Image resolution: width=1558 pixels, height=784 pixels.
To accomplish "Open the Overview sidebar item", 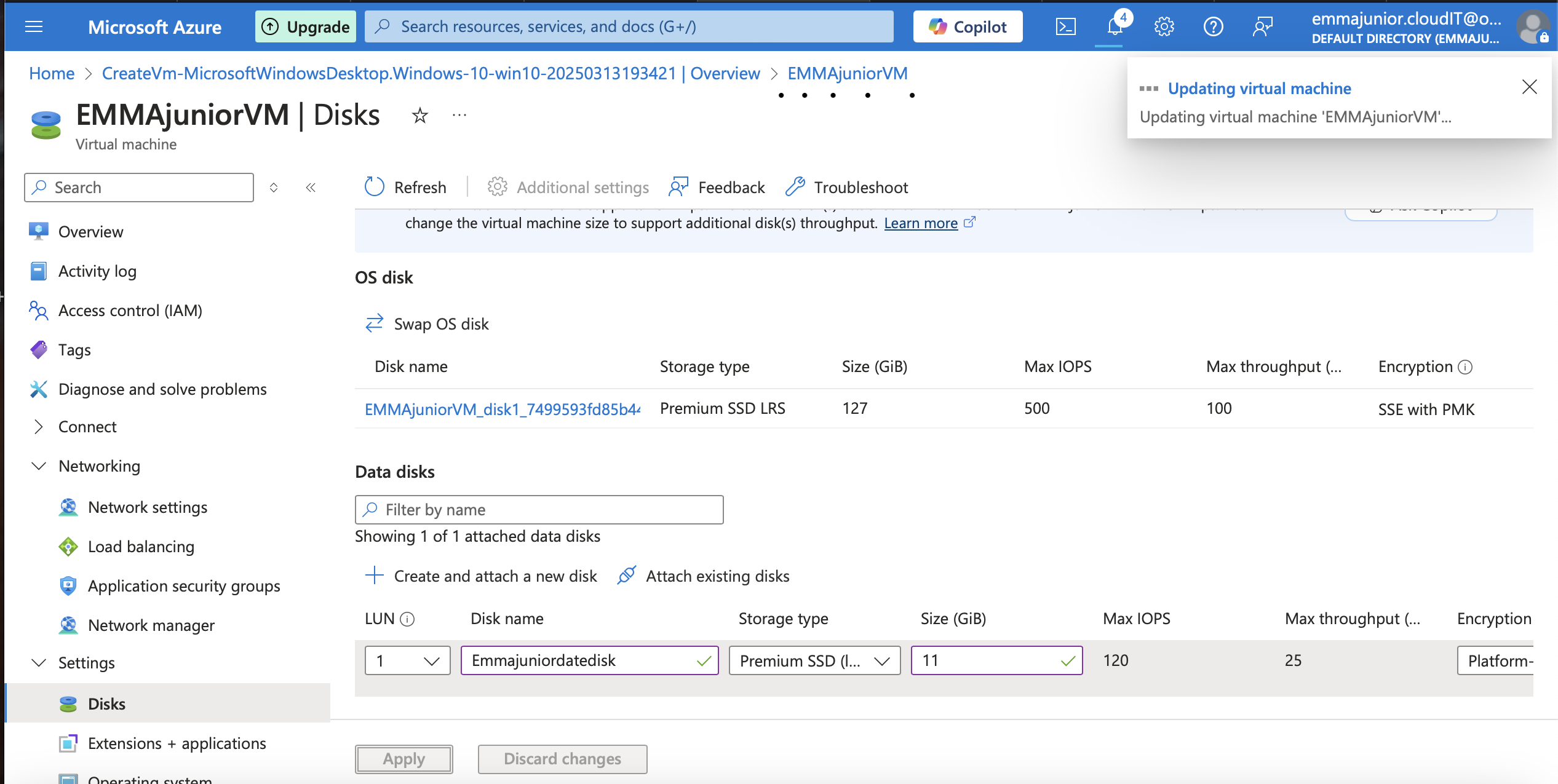I will coord(90,232).
